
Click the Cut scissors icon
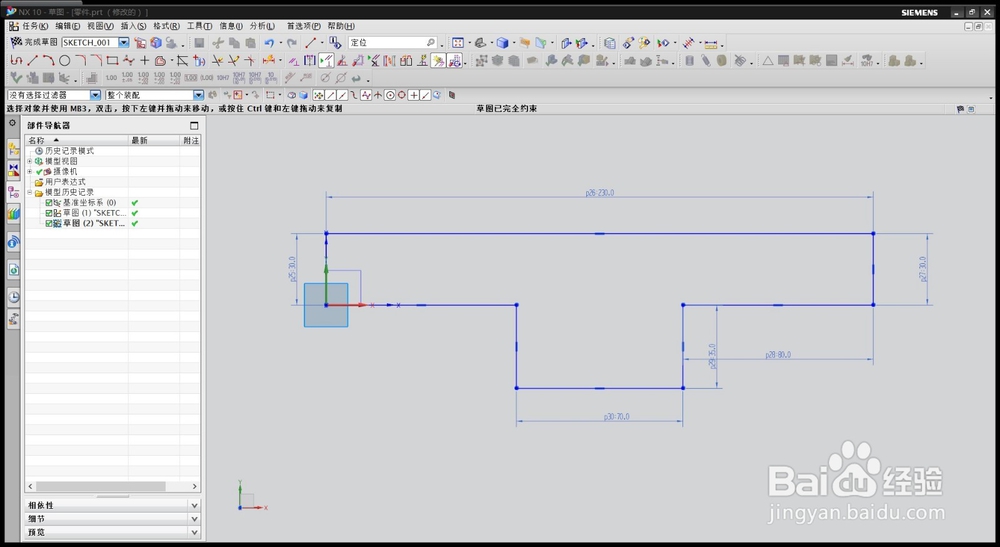pos(218,43)
